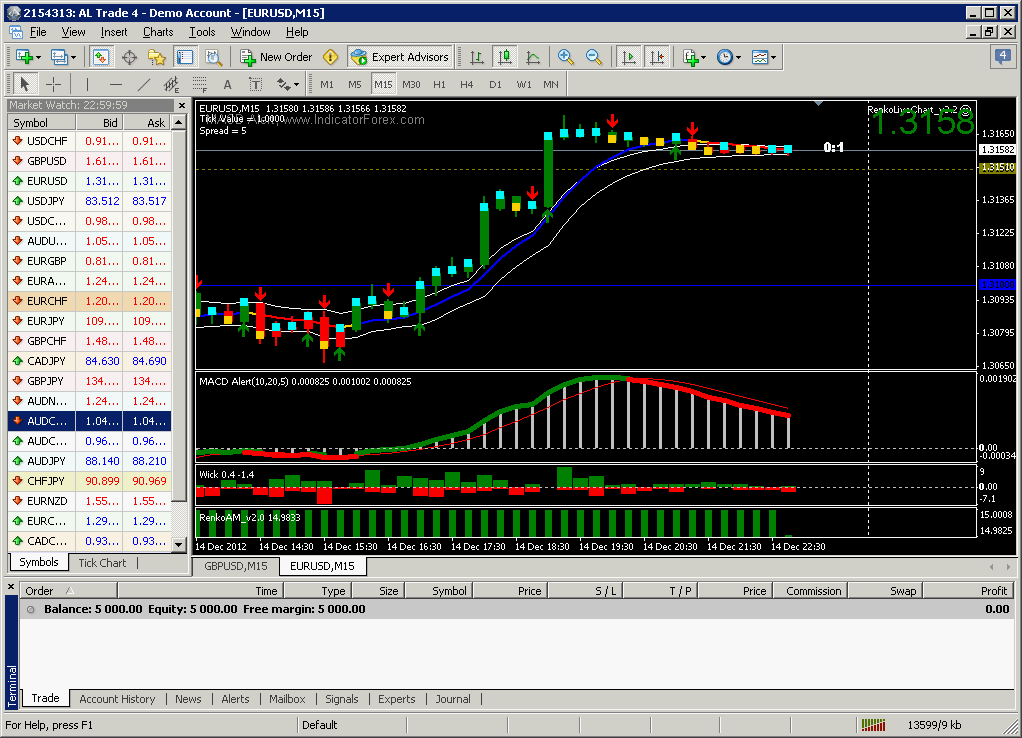Image resolution: width=1022 pixels, height=738 pixels.
Task: Open the New Chart toolbar icon
Action: pyautogui.click(x=24, y=57)
